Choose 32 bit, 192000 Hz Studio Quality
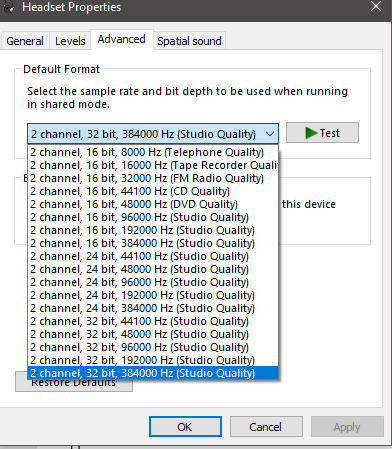 click(153, 360)
